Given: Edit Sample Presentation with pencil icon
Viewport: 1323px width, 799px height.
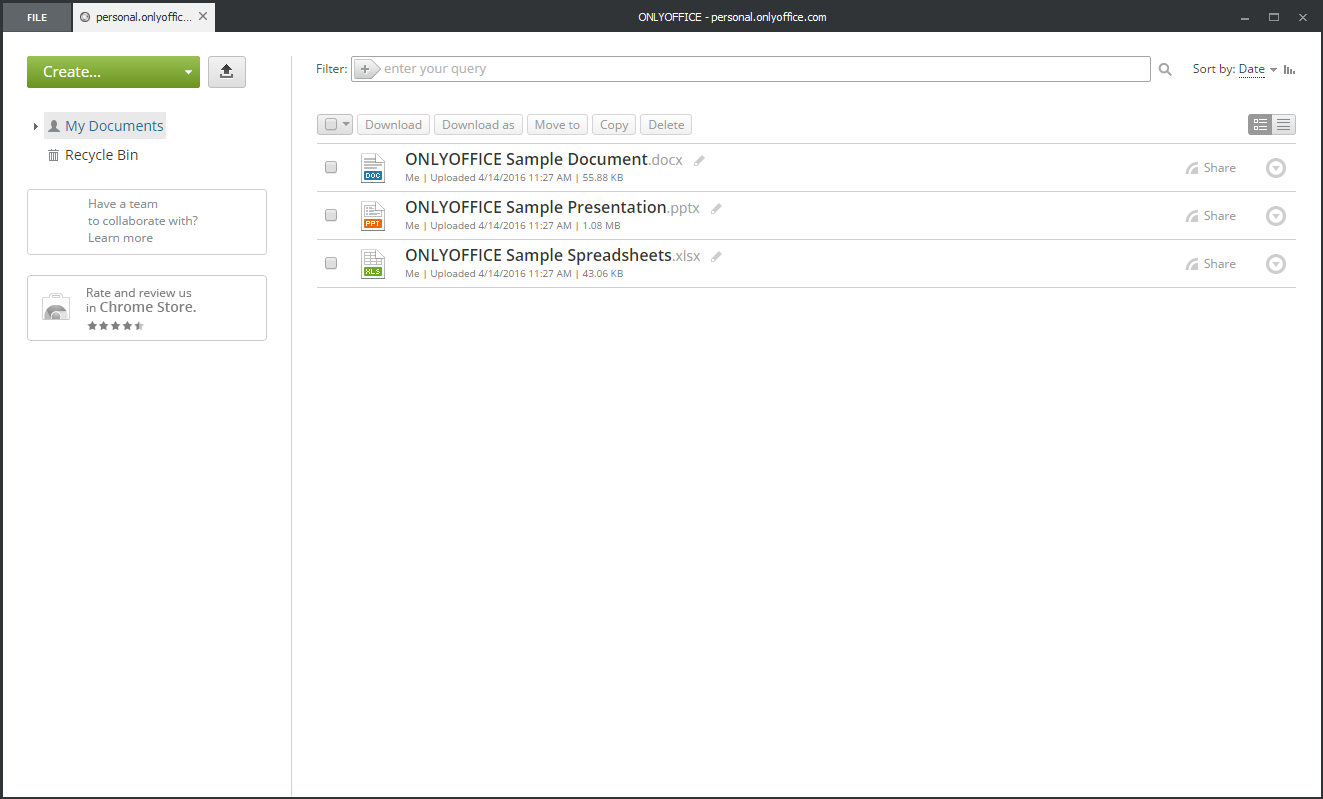Looking at the screenshot, I should coord(716,209).
